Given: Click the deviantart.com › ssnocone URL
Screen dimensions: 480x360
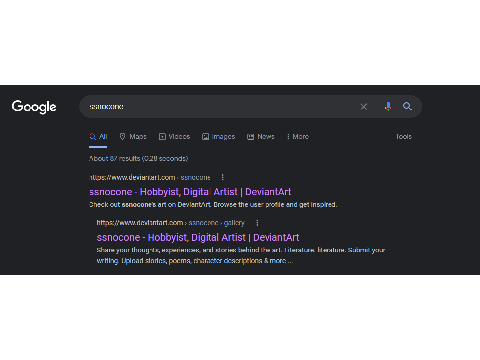Looking at the screenshot, I should [x=150, y=177].
